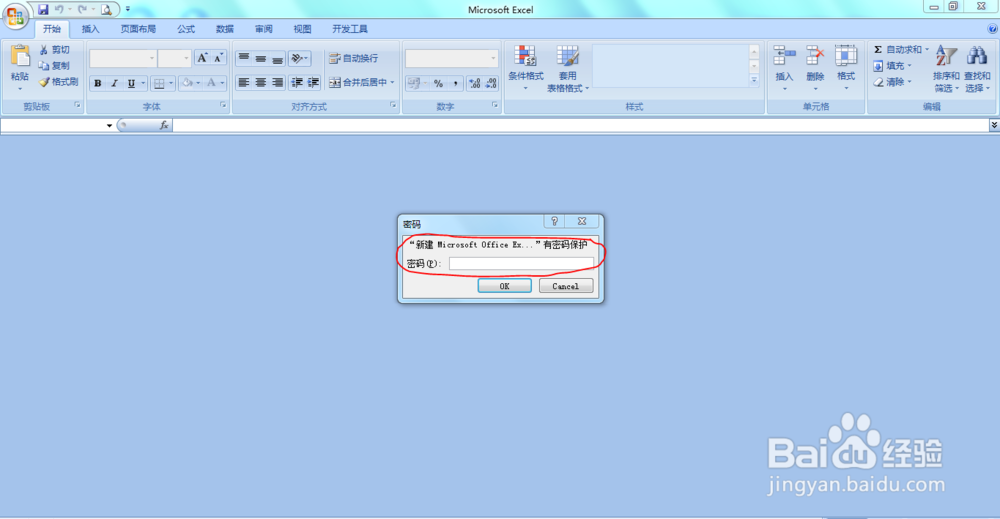Click Wrap Text (自动换行)

pos(354,58)
